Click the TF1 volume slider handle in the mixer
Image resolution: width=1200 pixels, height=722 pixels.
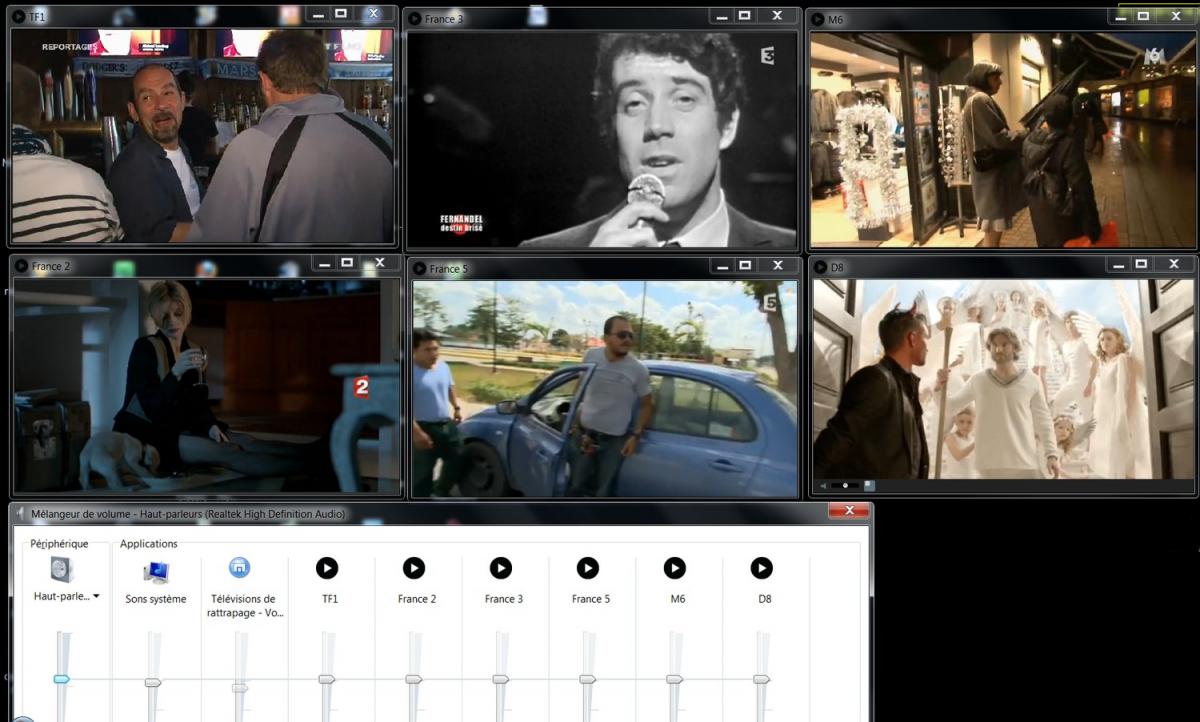(327, 679)
